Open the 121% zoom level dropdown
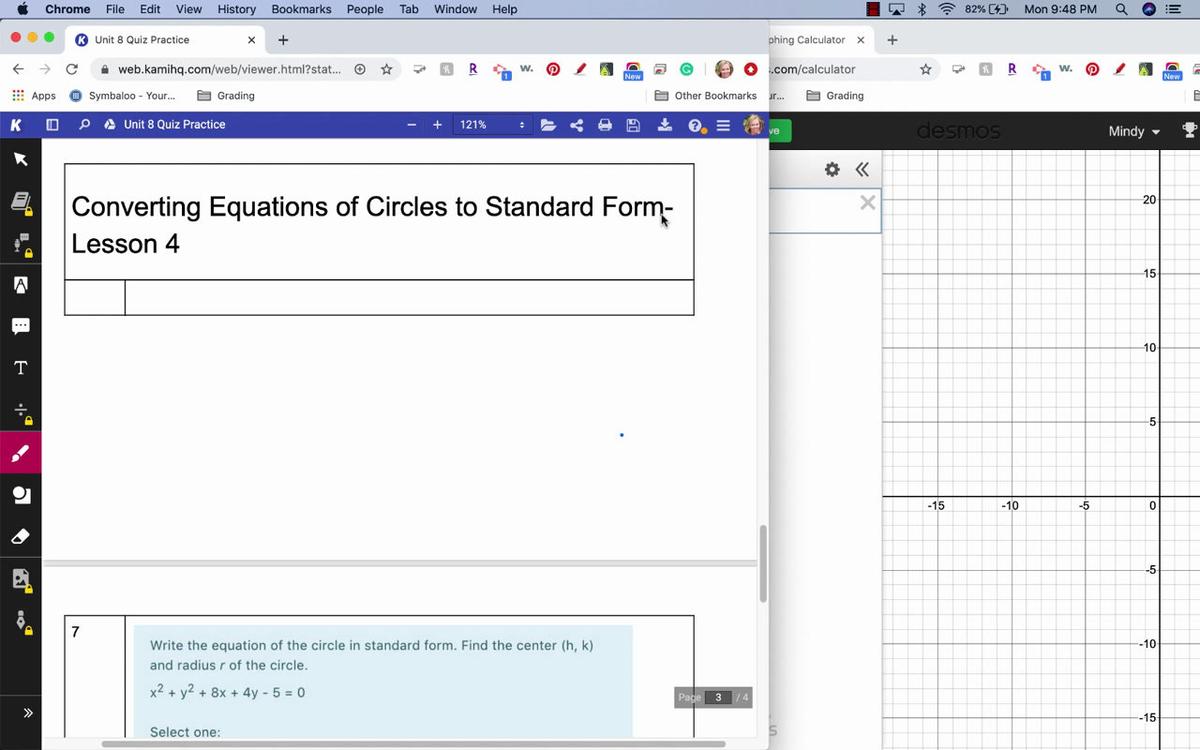 pyautogui.click(x=491, y=125)
